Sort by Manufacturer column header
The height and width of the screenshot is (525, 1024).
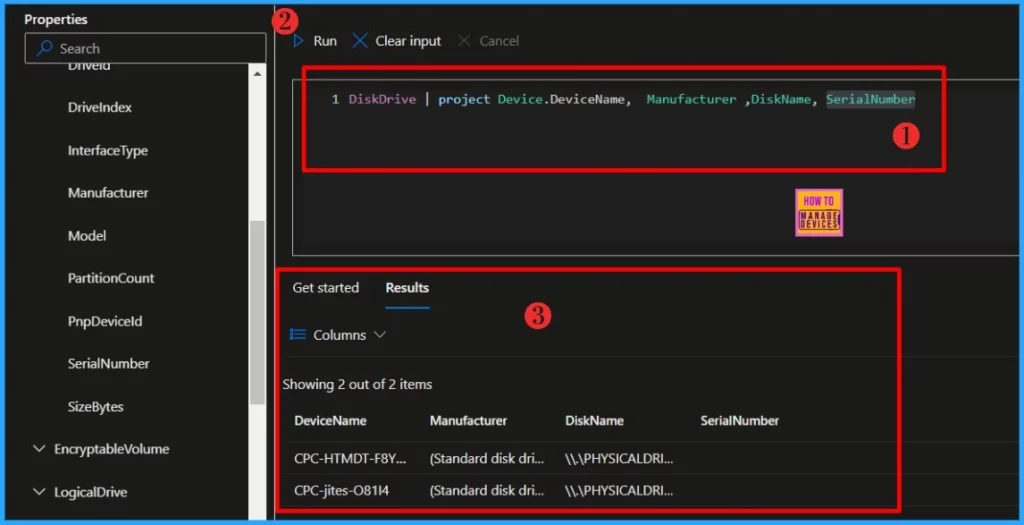[468, 421]
